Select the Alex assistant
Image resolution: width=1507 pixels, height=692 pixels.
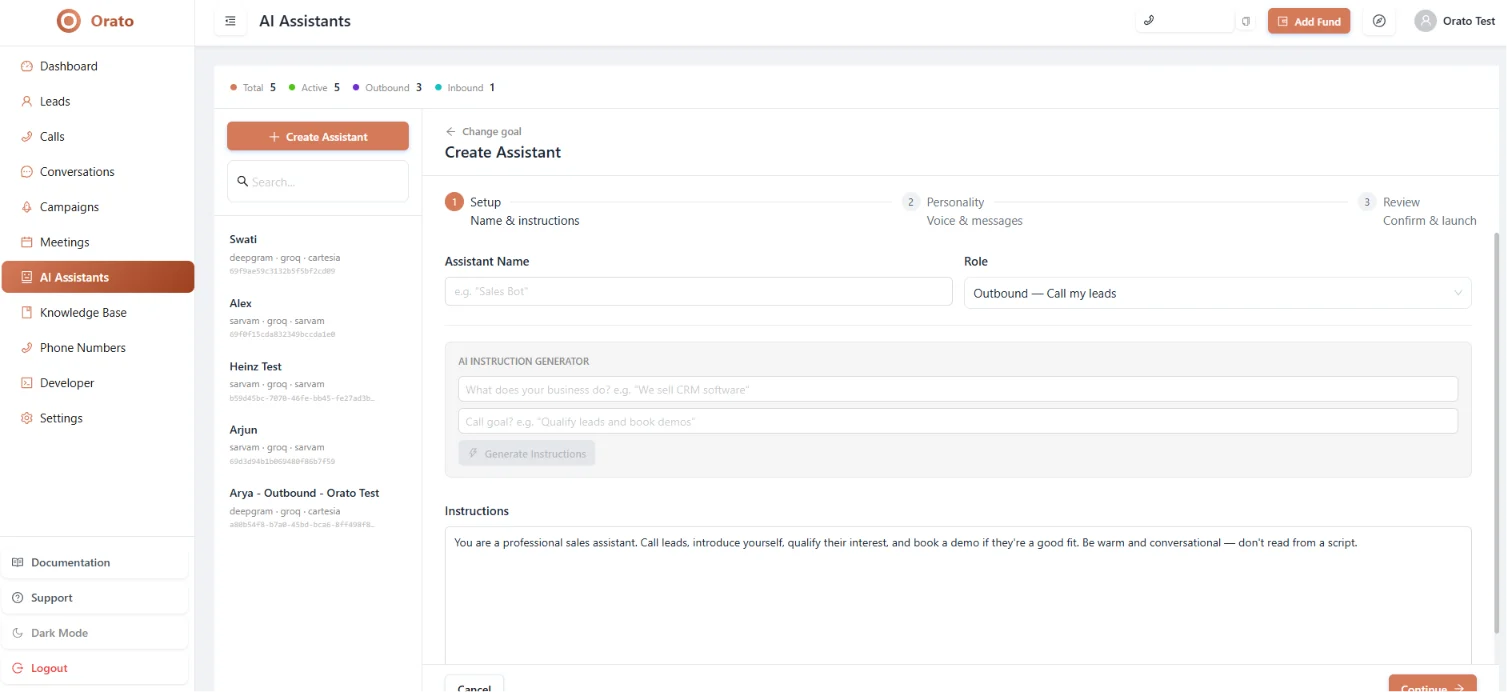coord(318,318)
